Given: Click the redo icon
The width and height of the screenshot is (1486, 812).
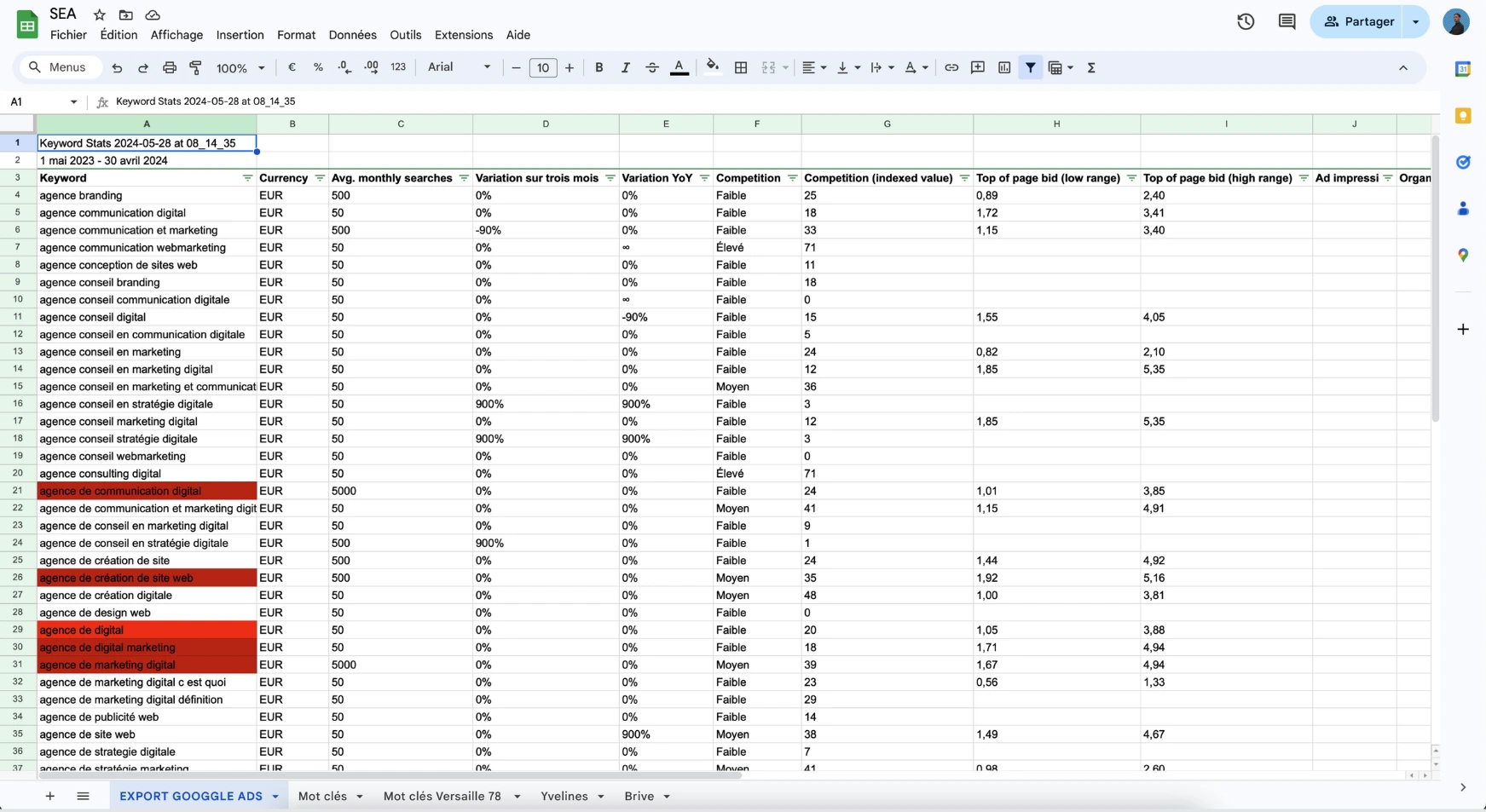Looking at the screenshot, I should pos(143,68).
